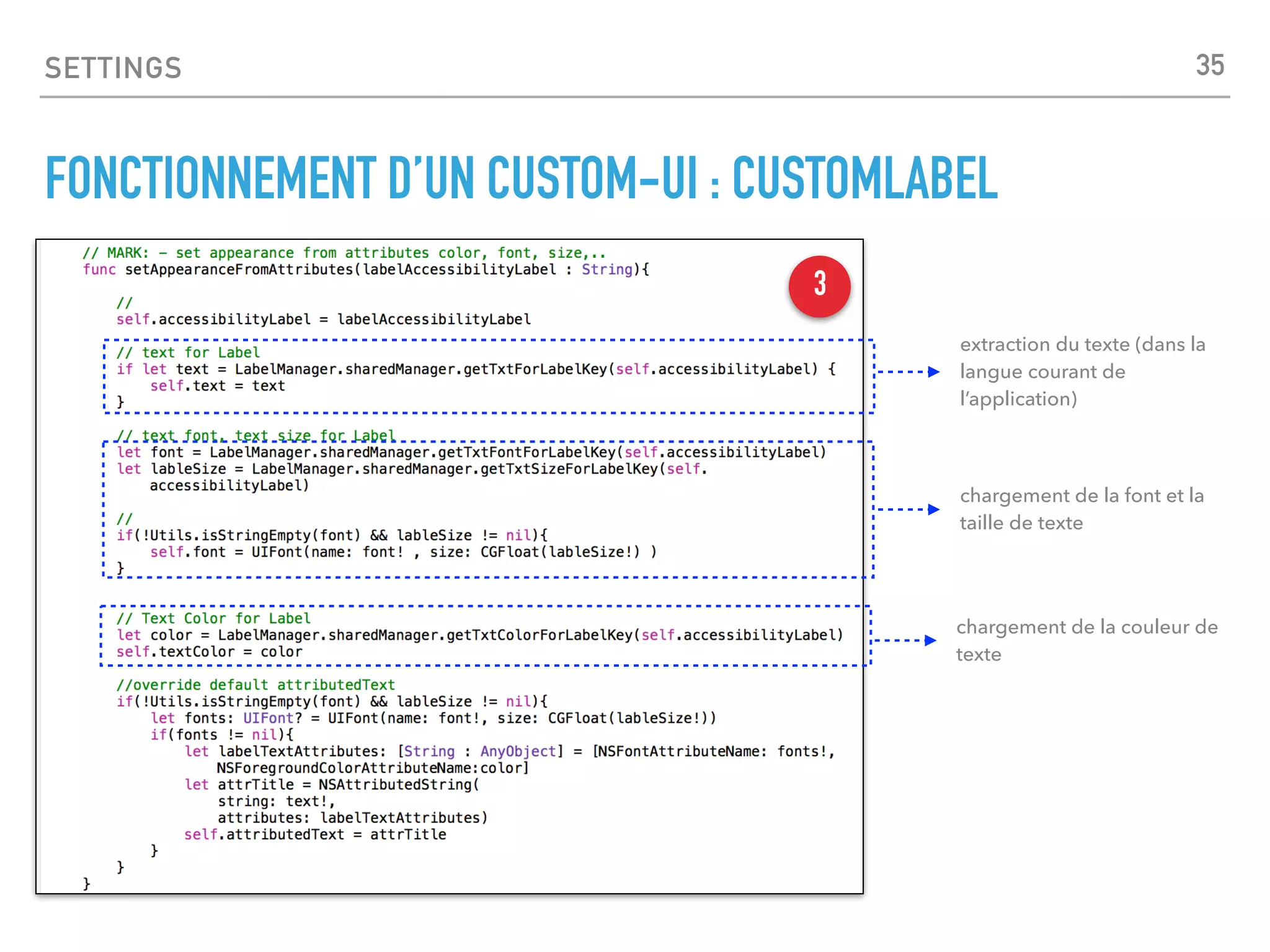
Task: Click the '// Text Color for Label' comment
Action: pos(214,619)
